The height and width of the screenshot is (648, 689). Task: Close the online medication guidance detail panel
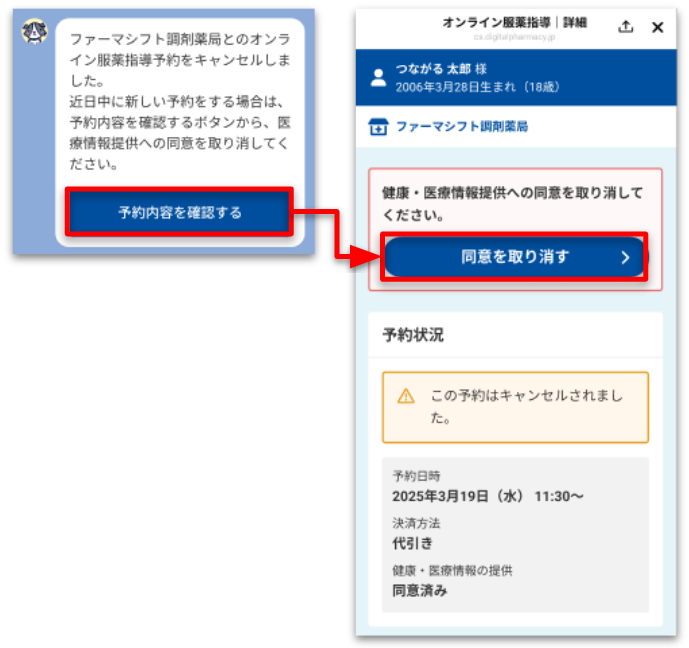click(x=657, y=27)
